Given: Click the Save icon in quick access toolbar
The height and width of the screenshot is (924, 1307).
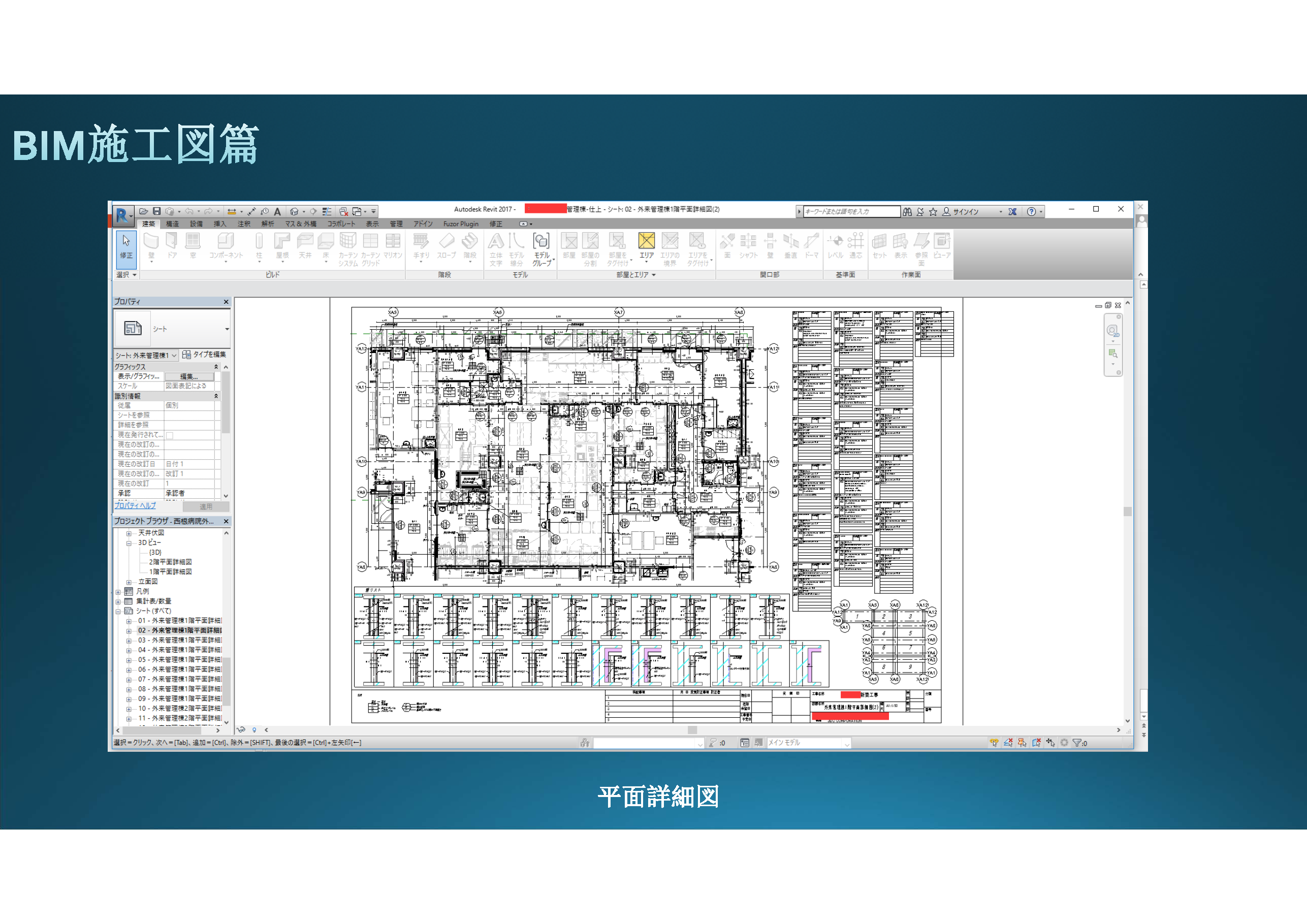Looking at the screenshot, I should point(156,211).
